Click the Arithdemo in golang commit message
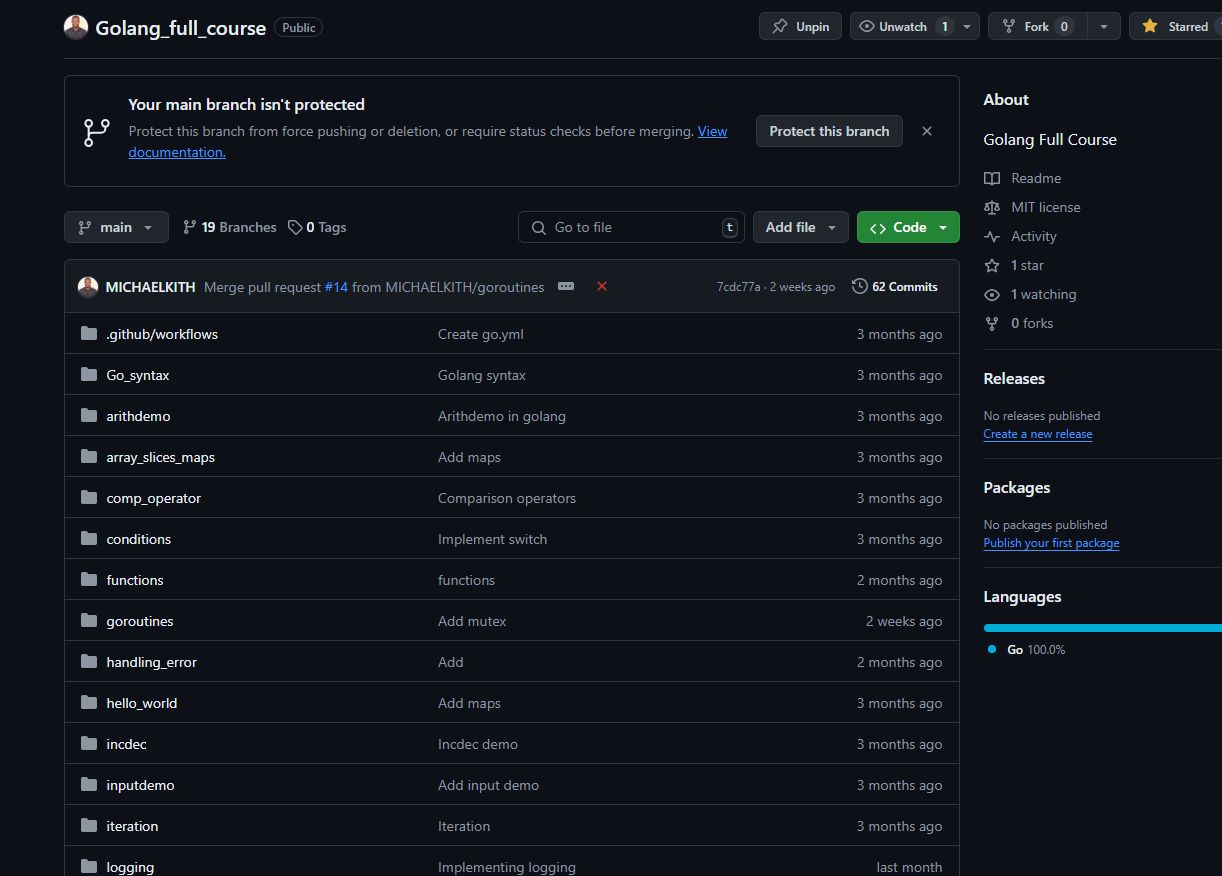This screenshot has width=1222, height=876. click(x=502, y=416)
